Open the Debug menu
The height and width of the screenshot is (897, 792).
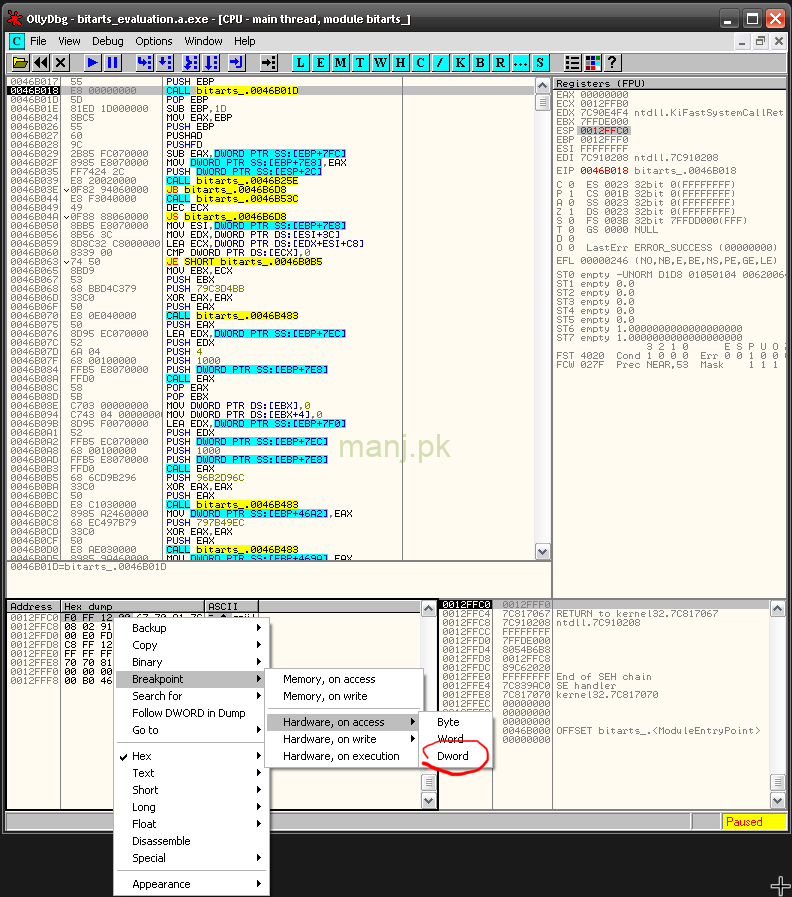tap(108, 41)
